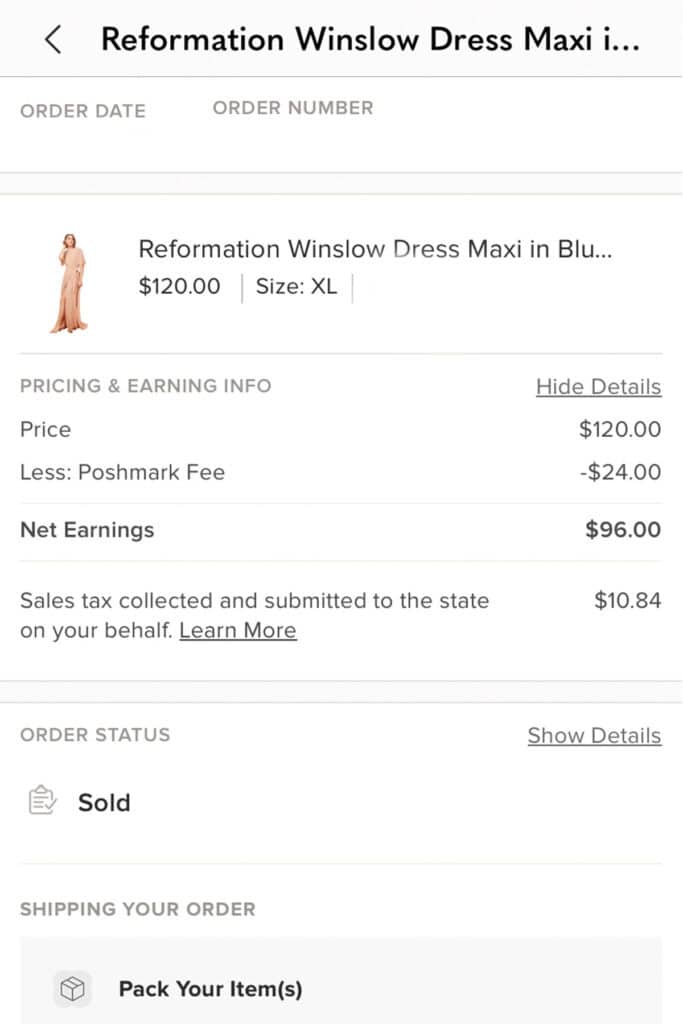Select the Net Earnings row

click(x=341, y=530)
